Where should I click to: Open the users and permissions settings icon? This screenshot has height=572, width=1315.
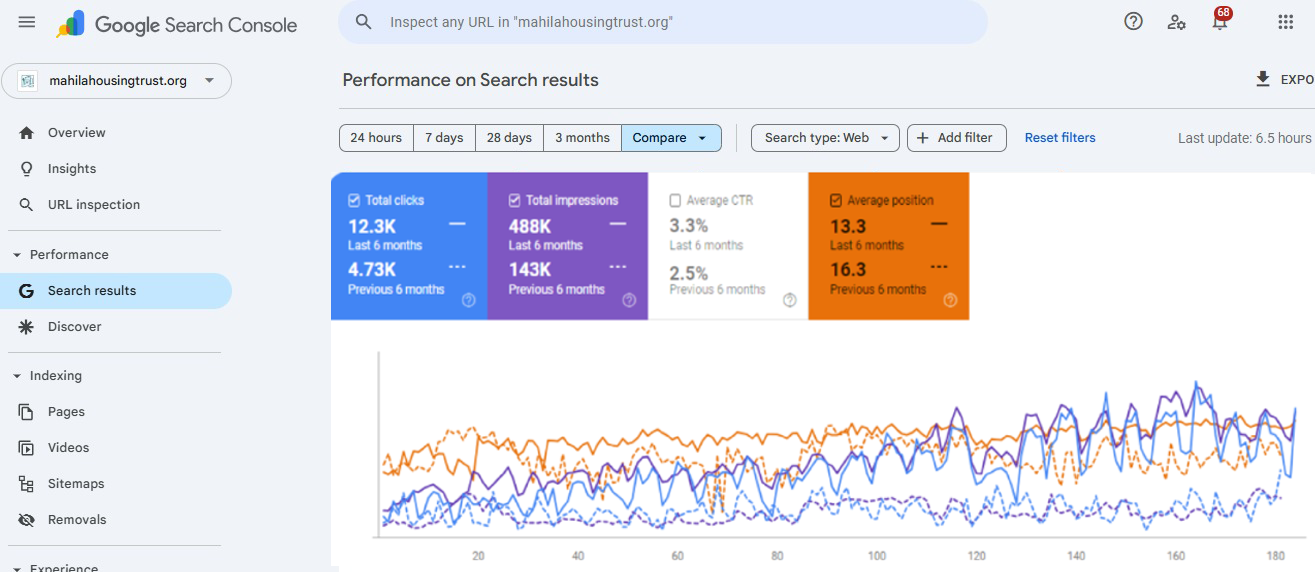point(1177,22)
